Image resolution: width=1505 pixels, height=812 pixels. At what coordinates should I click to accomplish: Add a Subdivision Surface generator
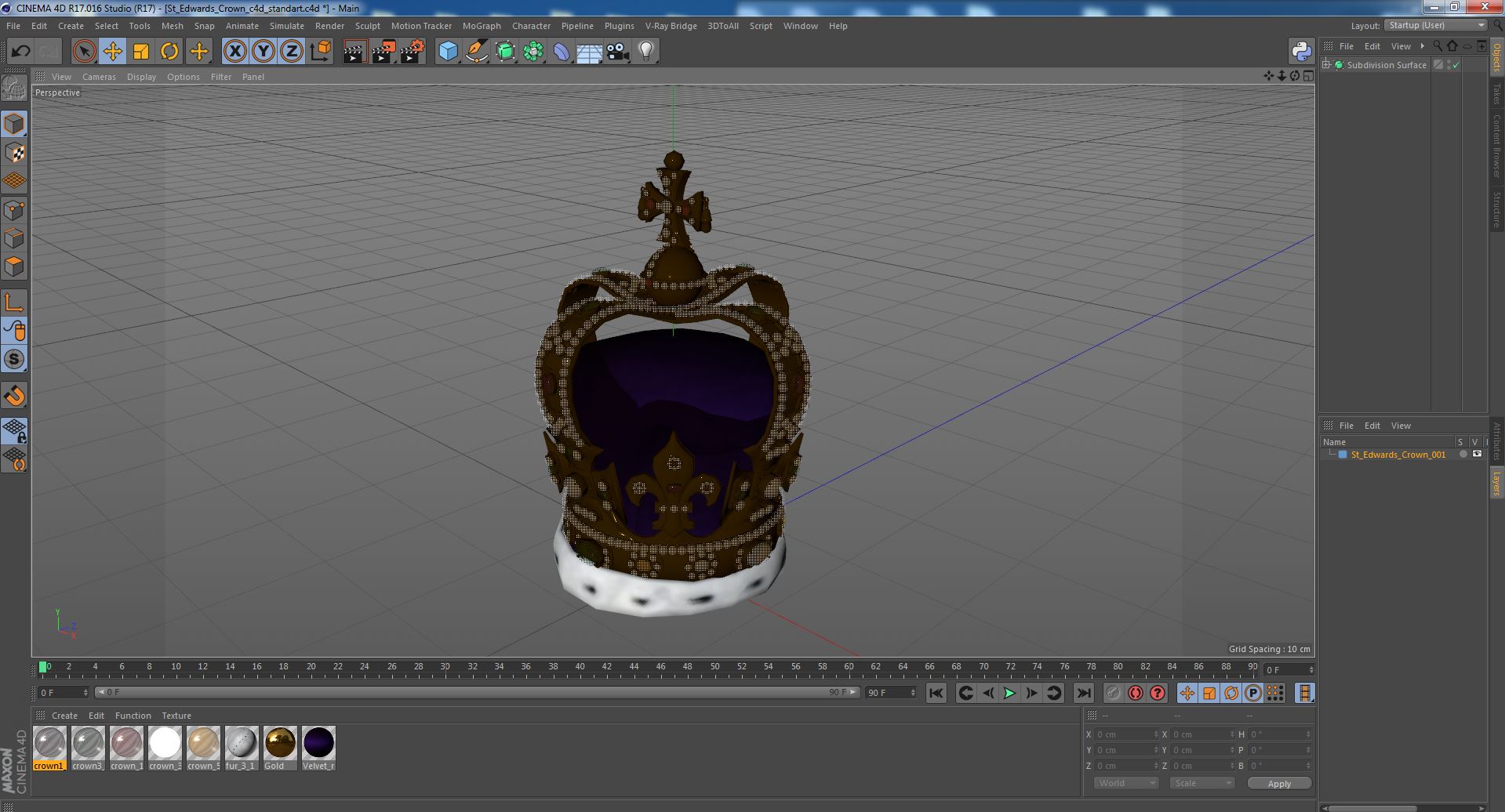pyautogui.click(x=505, y=52)
